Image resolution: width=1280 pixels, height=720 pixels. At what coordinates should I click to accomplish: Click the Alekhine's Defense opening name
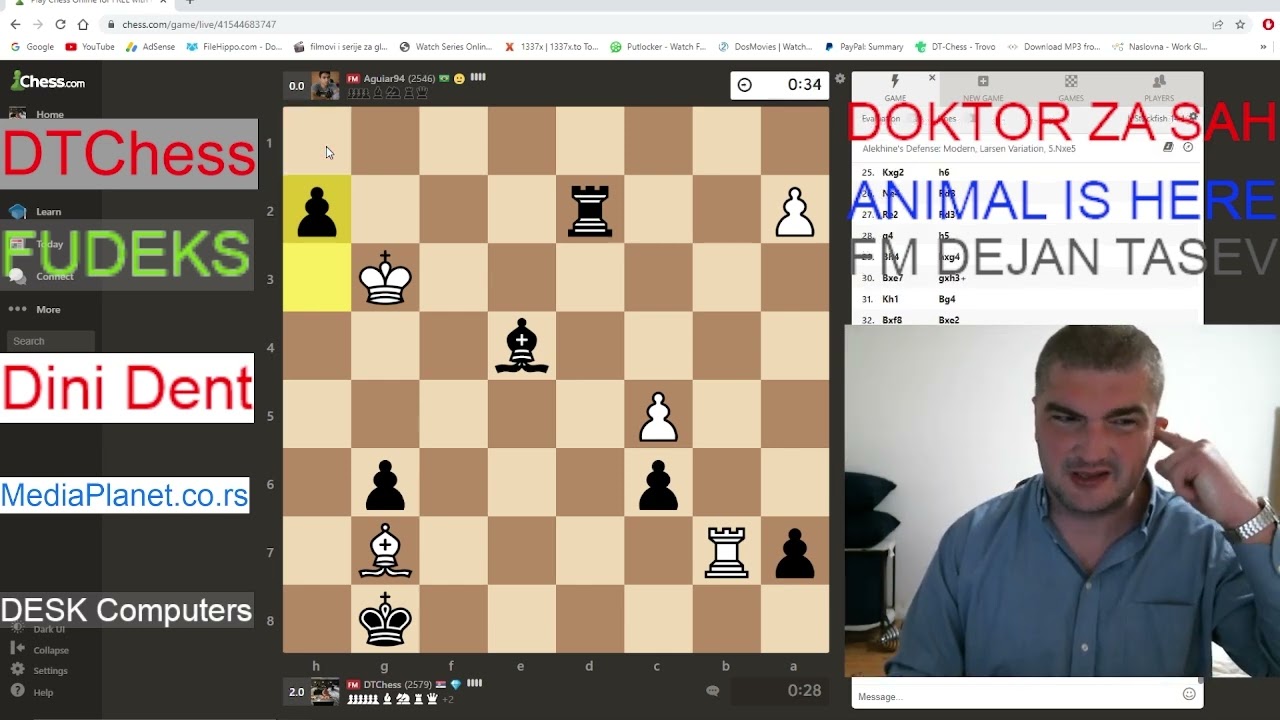tap(969, 148)
